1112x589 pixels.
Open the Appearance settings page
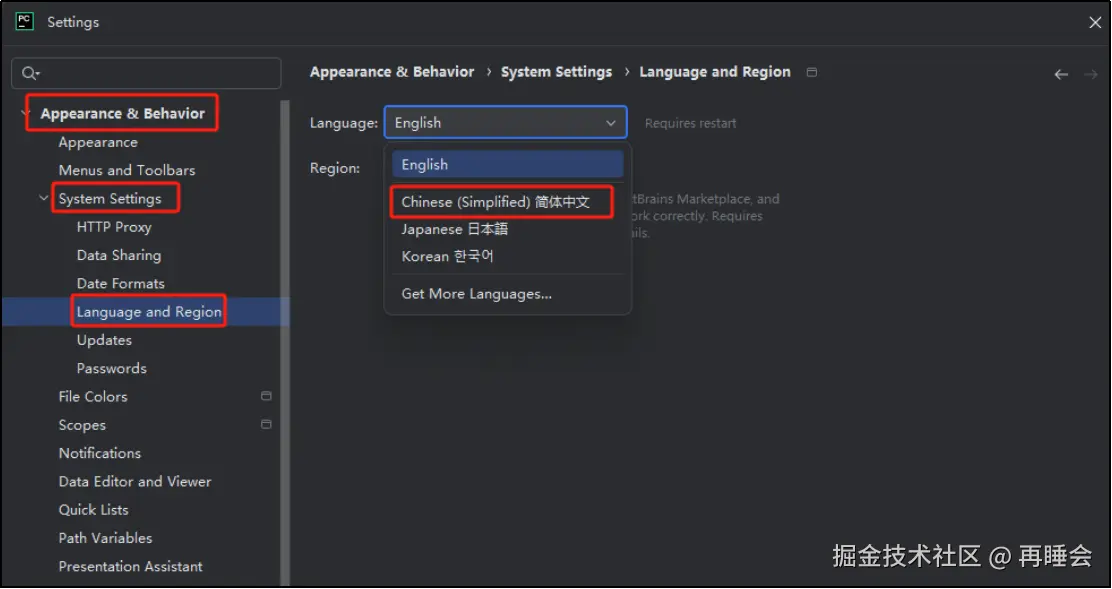pos(98,142)
